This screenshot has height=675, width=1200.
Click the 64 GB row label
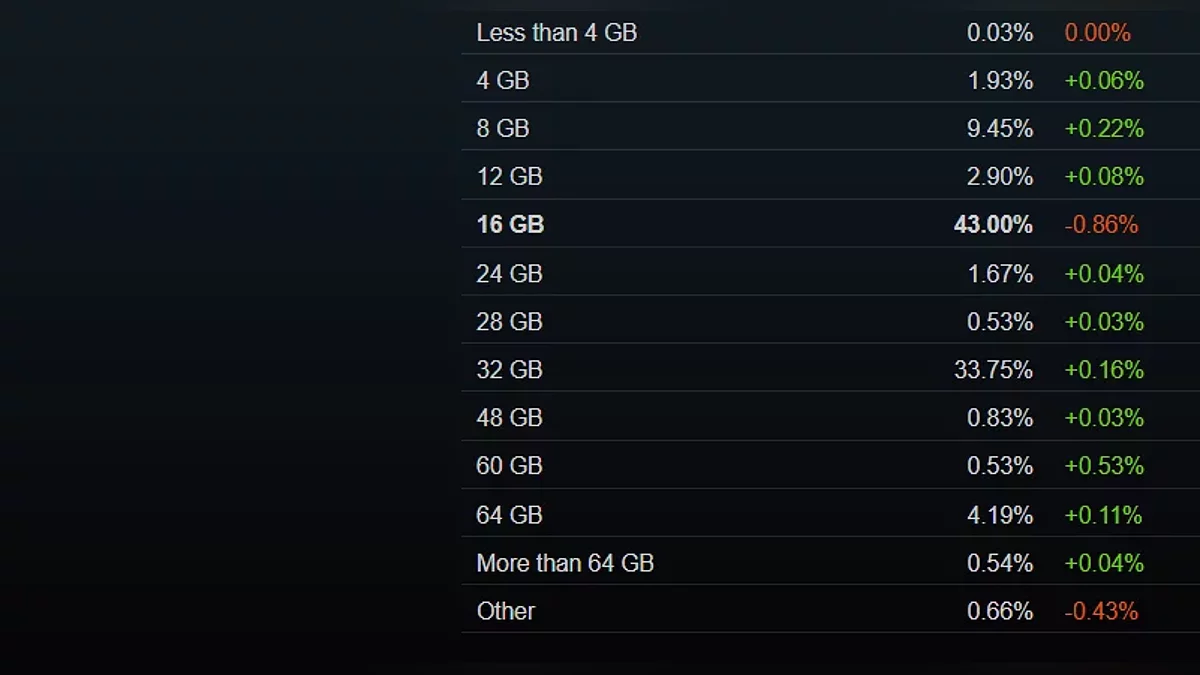point(509,515)
